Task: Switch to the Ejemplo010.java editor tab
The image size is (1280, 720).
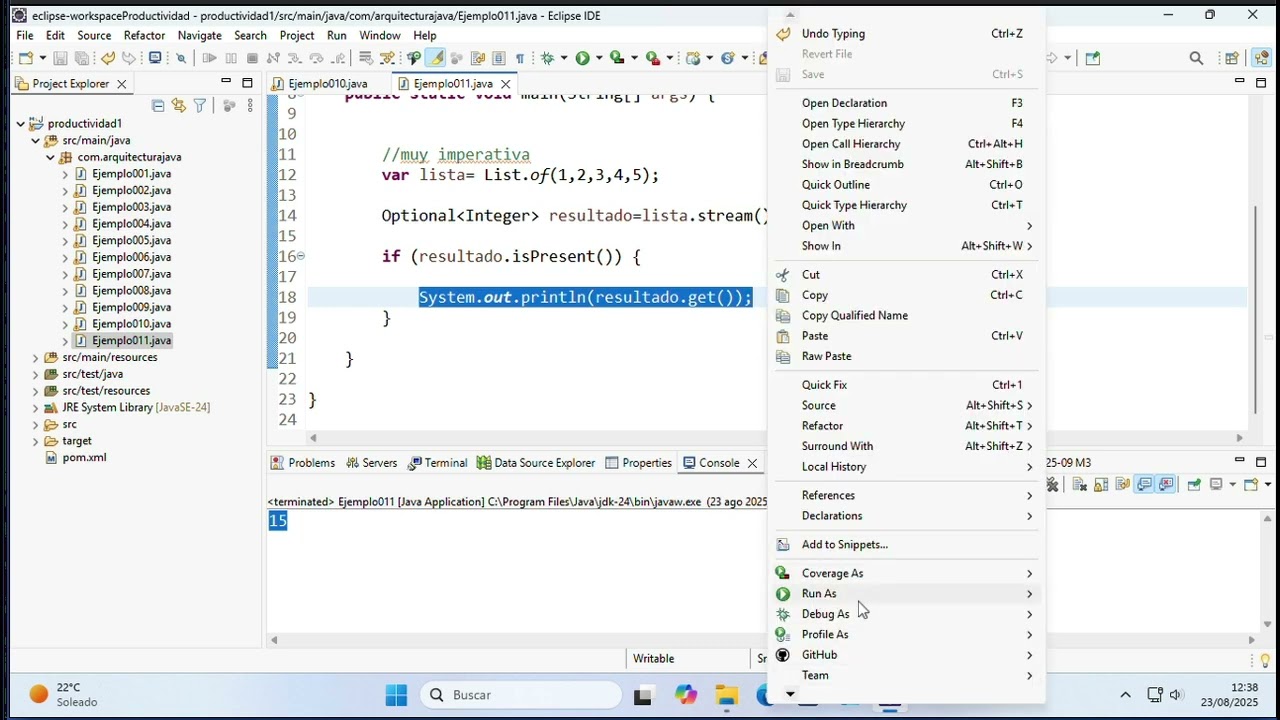Action: click(319, 84)
